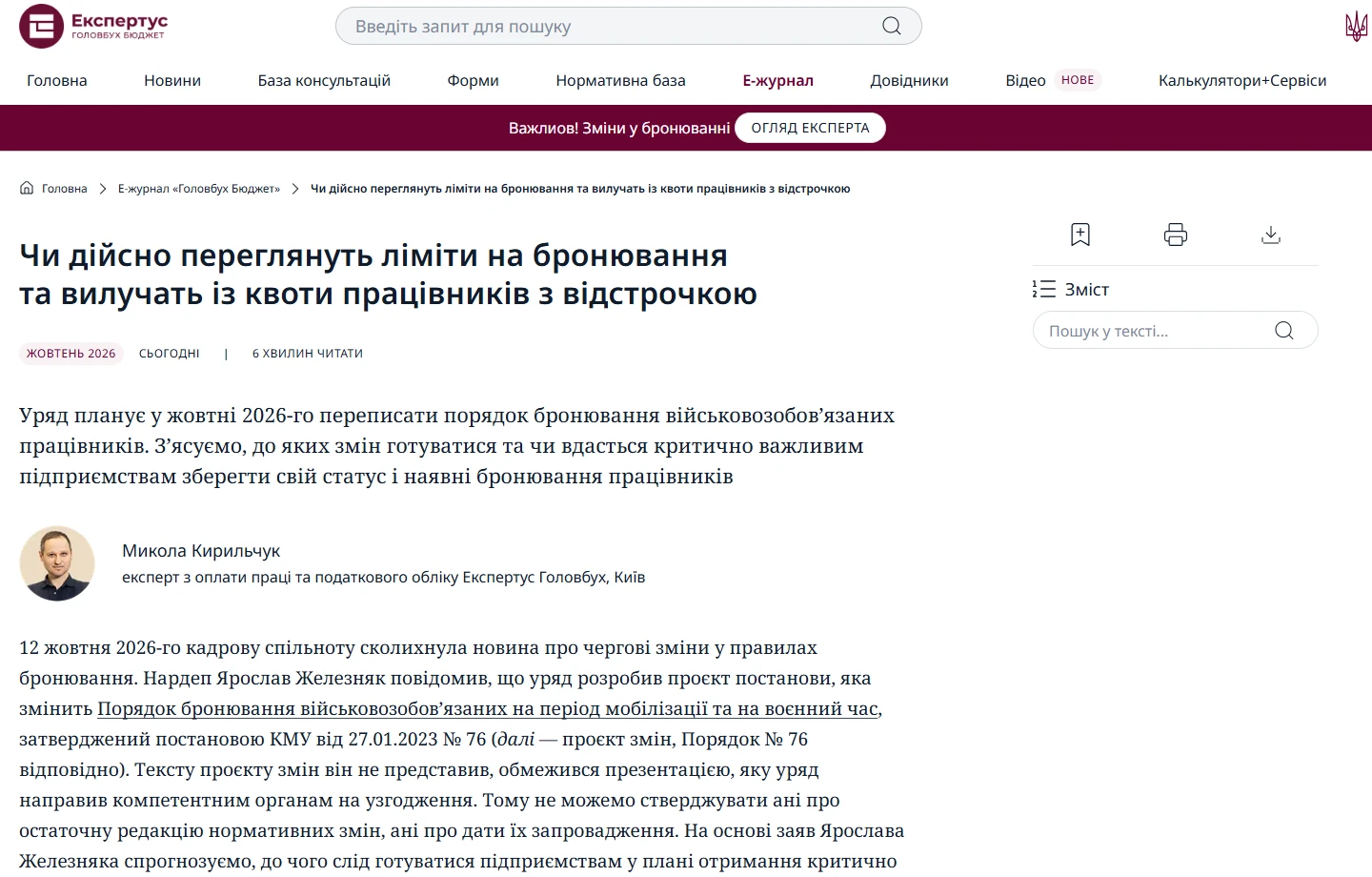This screenshot has width=1372, height=877.
Task: Focus the Введіть запит для пошуку field
Action: (x=629, y=26)
